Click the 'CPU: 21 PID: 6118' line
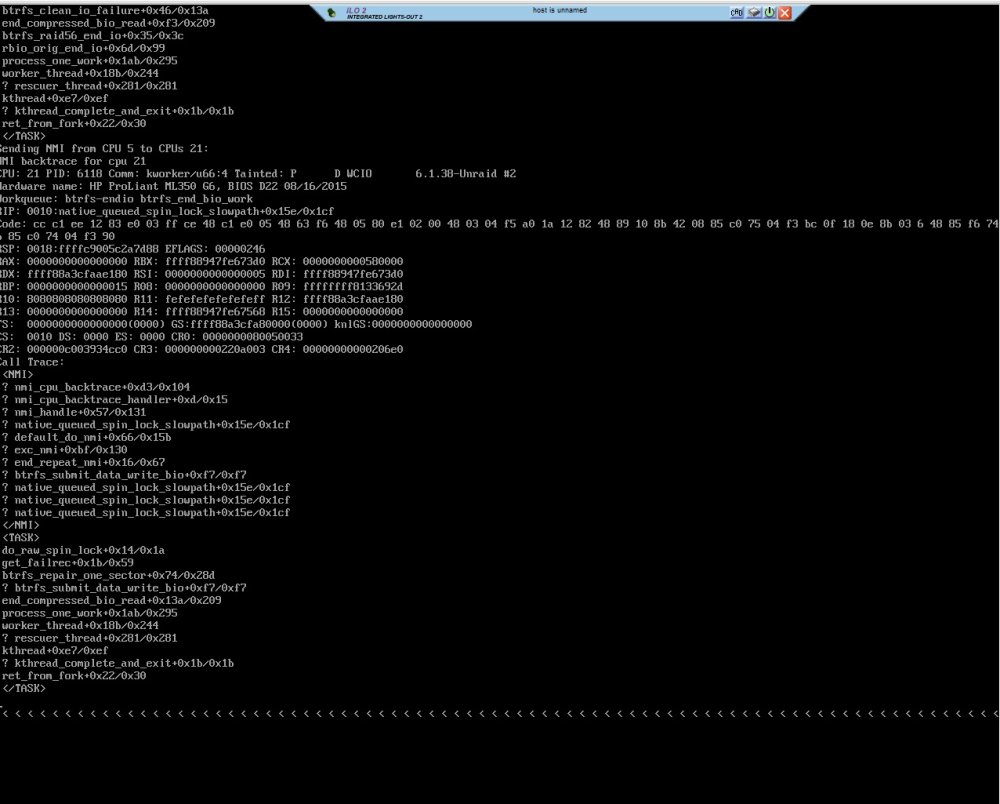 (258, 174)
